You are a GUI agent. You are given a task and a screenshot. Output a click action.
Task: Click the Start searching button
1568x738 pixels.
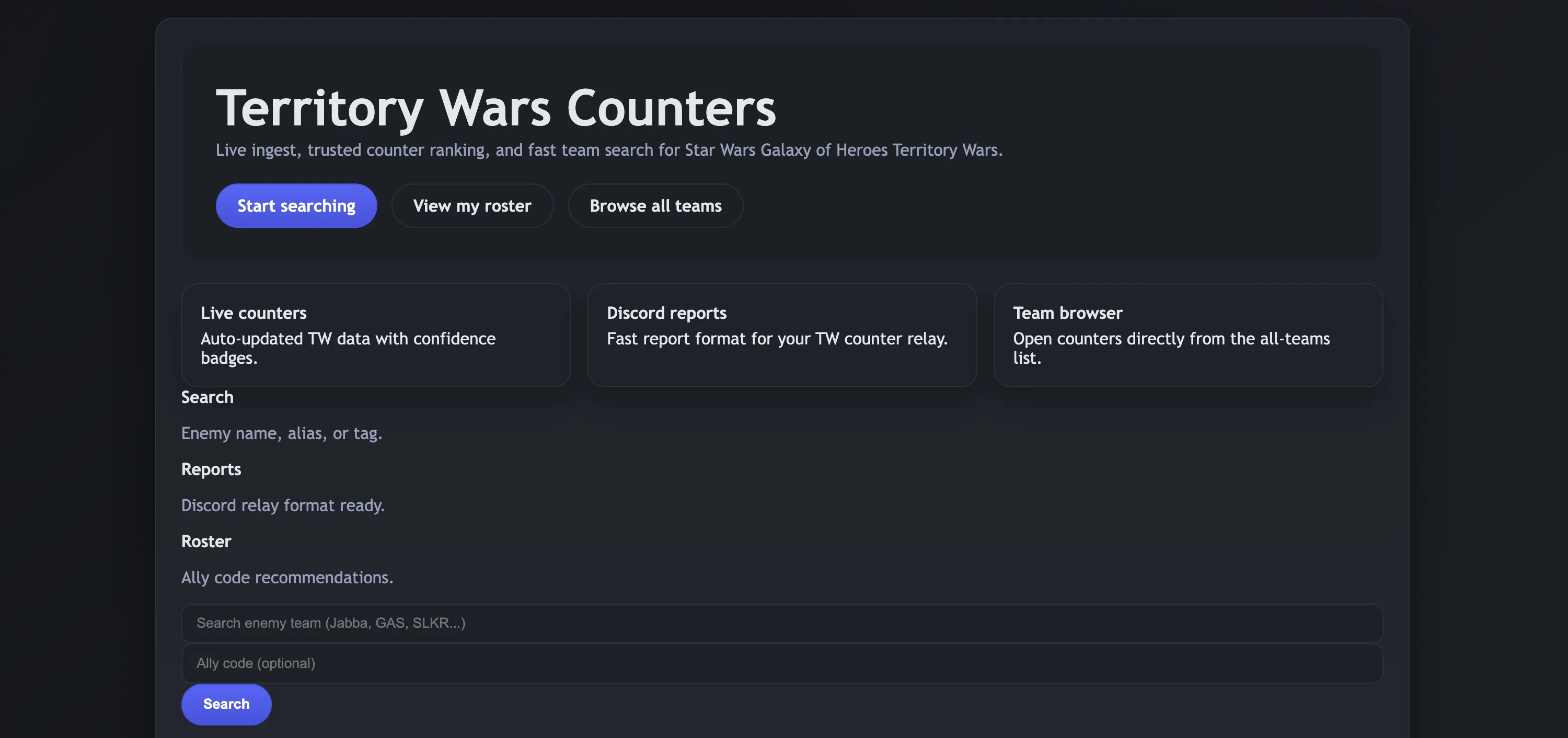click(296, 206)
